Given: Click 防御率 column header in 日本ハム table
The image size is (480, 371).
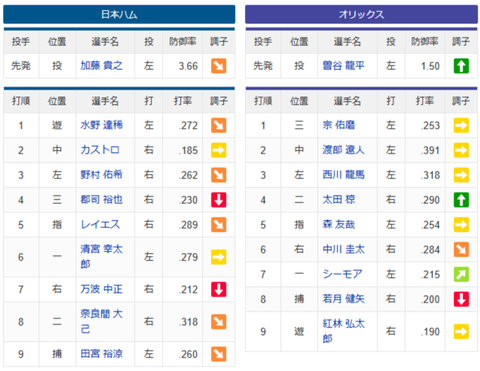Looking at the screenshot, I should pos(183,42).
